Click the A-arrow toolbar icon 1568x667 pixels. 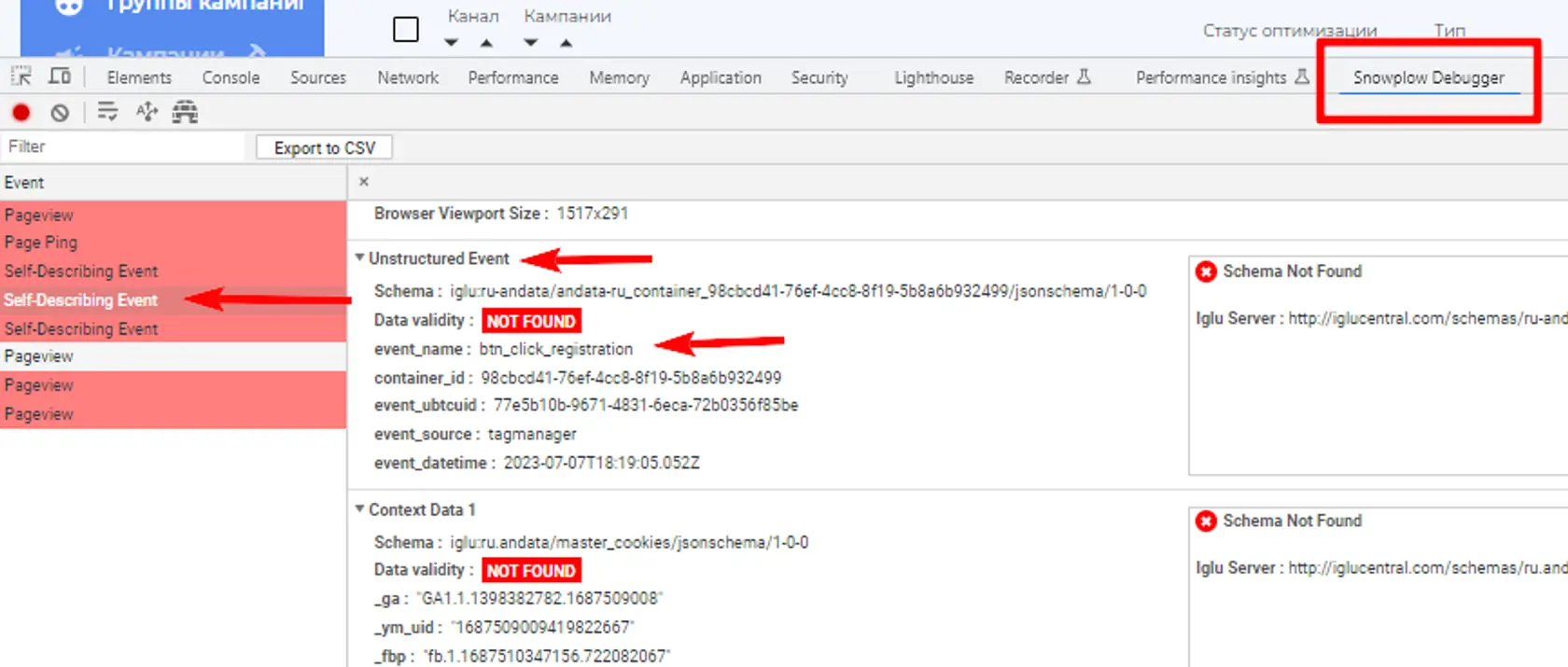pos(147,113)
